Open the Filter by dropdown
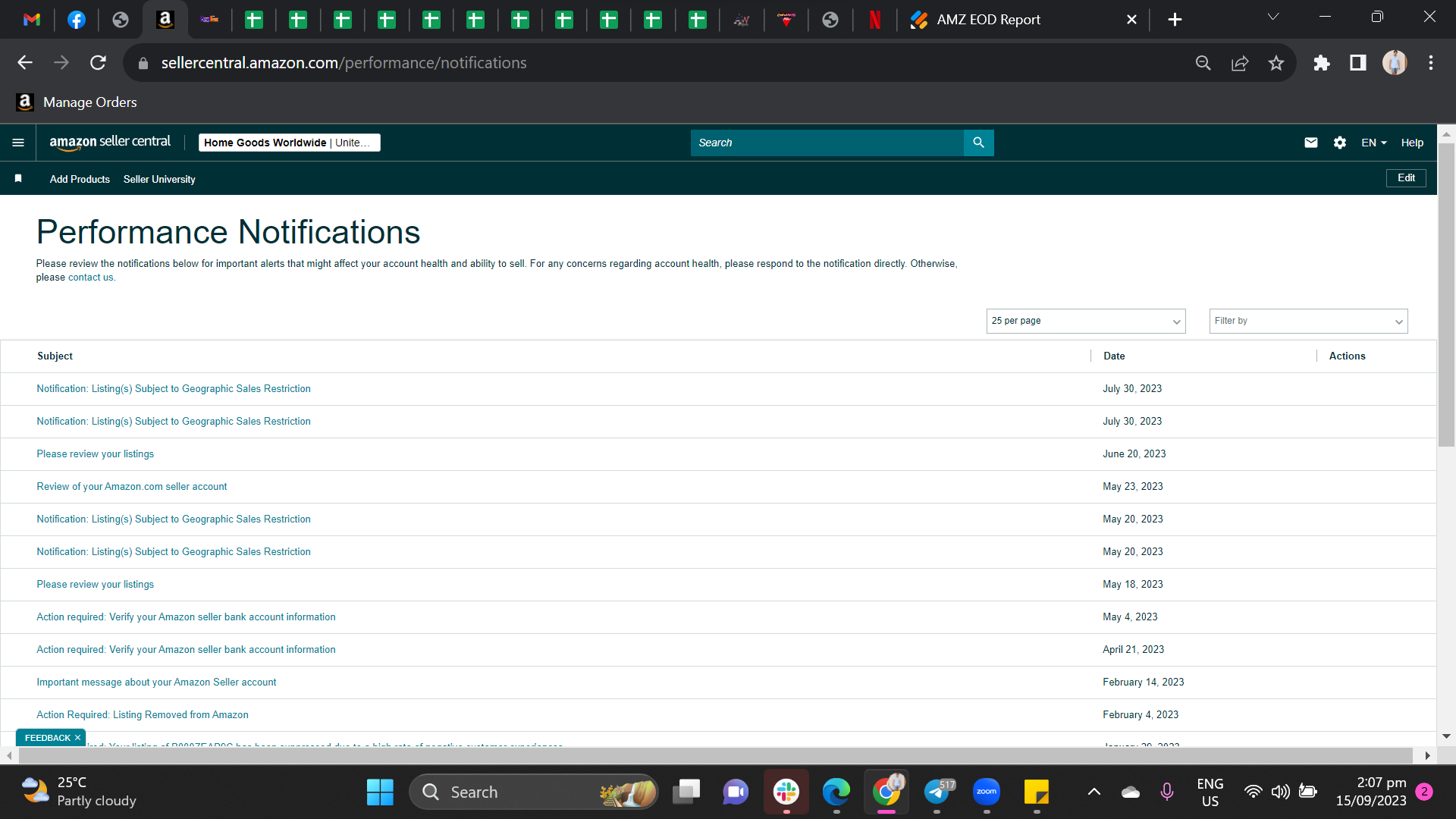Viewport: 1456px width, 819px height. [1308, 321]
